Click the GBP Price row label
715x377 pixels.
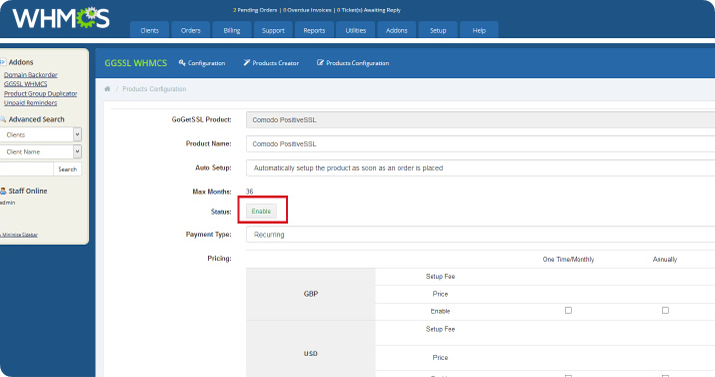(440, 294)
